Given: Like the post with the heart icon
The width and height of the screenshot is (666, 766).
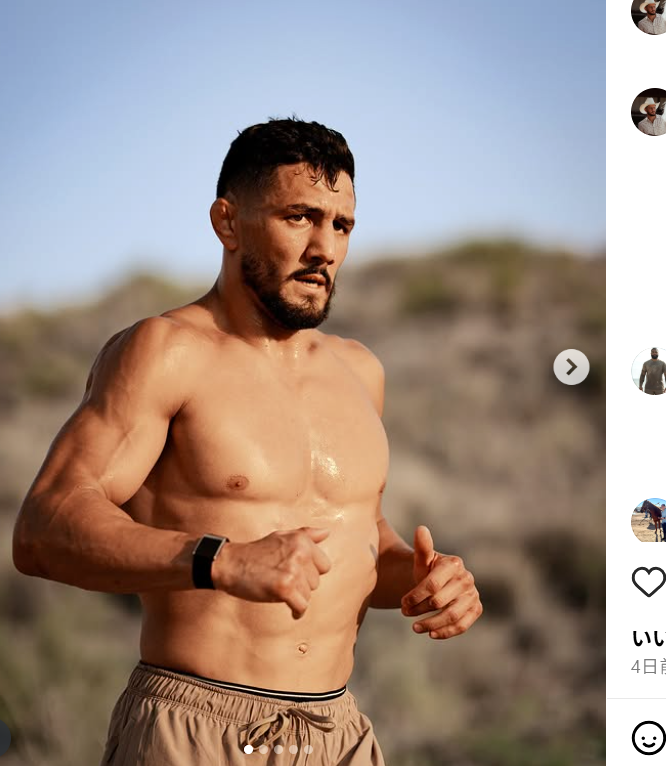Looking at the screenshot, I should pyautogui.click(x=648, y=581).
